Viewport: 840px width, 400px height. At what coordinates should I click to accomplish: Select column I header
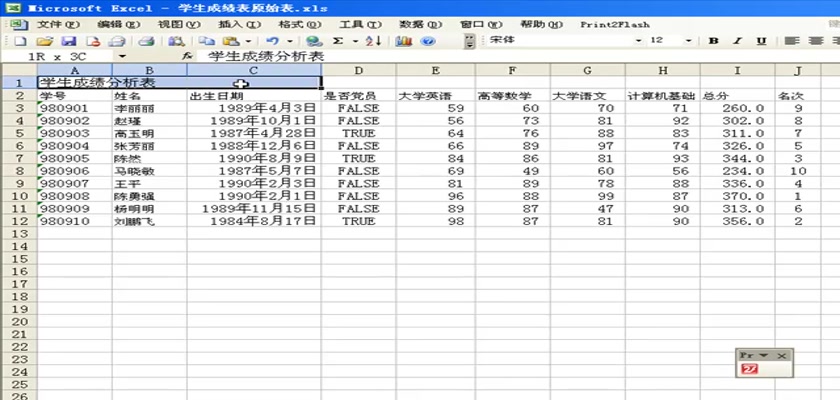pyautogui.click(x=737, y=70)
